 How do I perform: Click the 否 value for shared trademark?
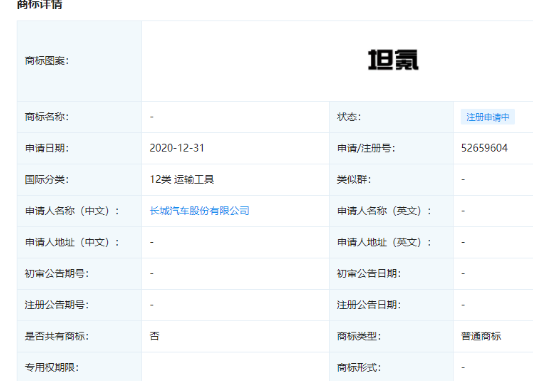(x=154, y=336)
